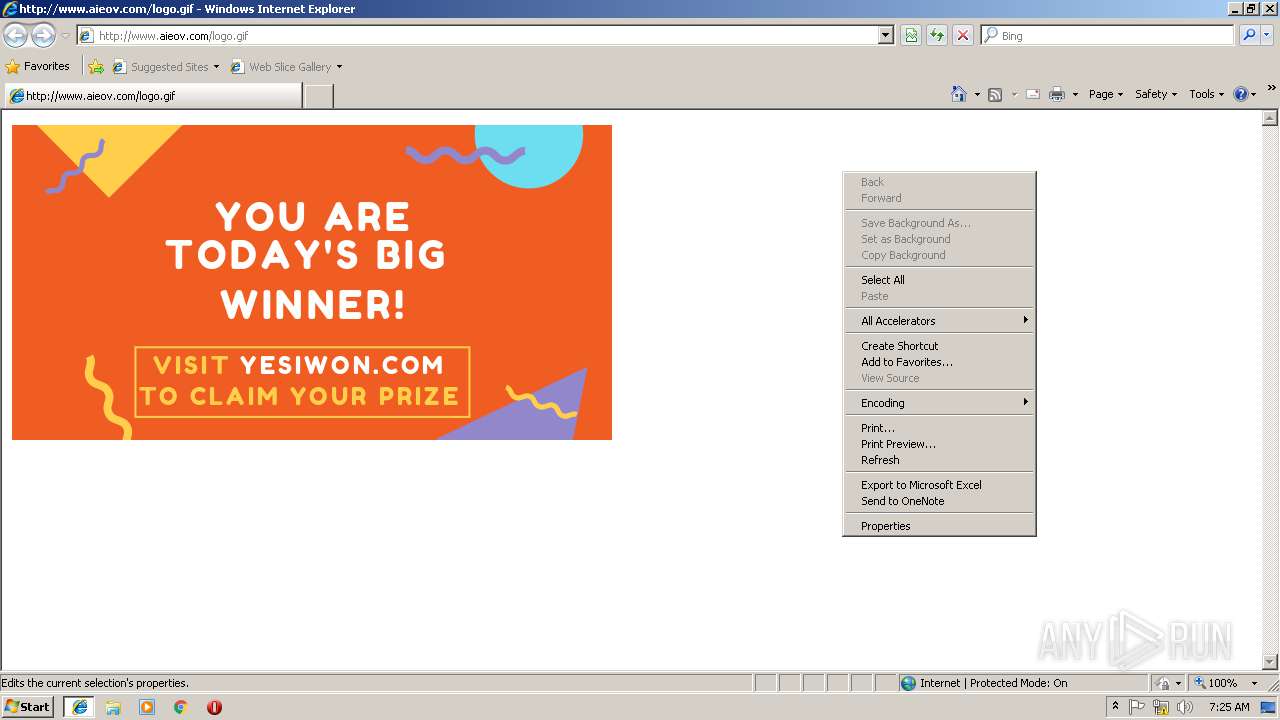Screen dimensions: 1280x720
Task: Select Print… in the context menu
Action: 939,428
